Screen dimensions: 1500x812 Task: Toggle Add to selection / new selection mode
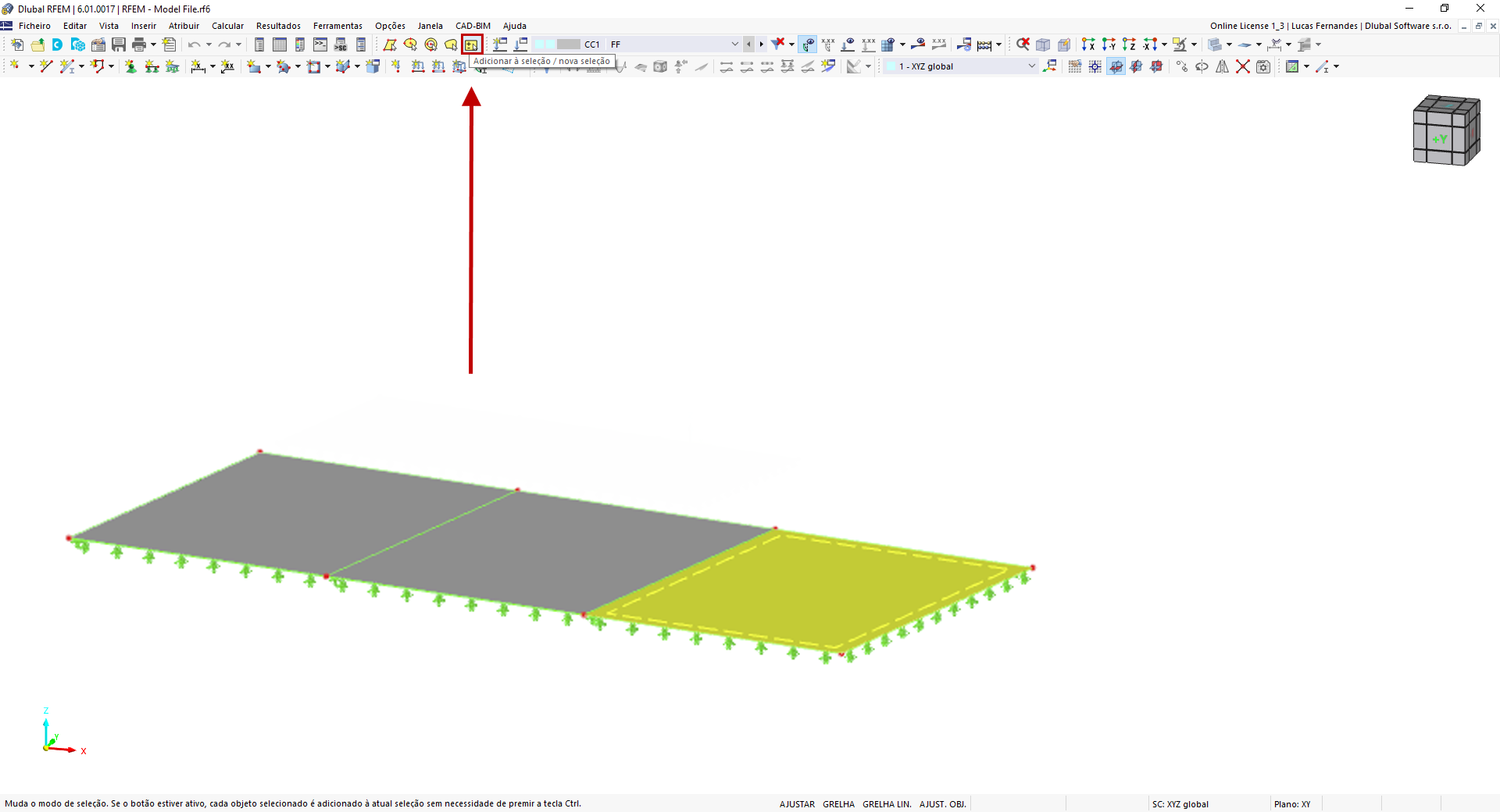471,45
